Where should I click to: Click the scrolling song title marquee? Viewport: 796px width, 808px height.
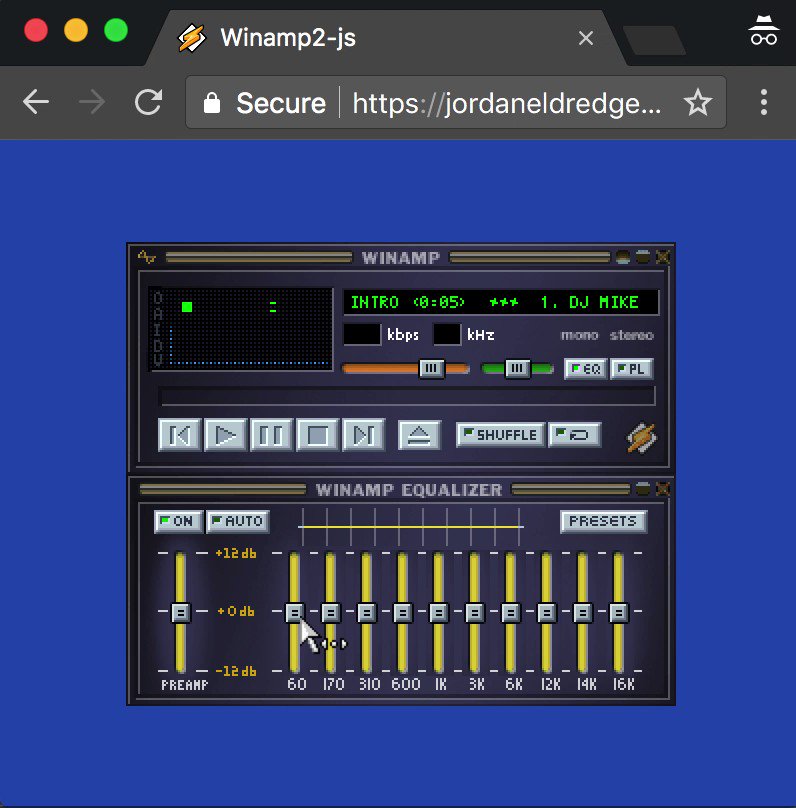pyautogui.click(x=501, y=302)
